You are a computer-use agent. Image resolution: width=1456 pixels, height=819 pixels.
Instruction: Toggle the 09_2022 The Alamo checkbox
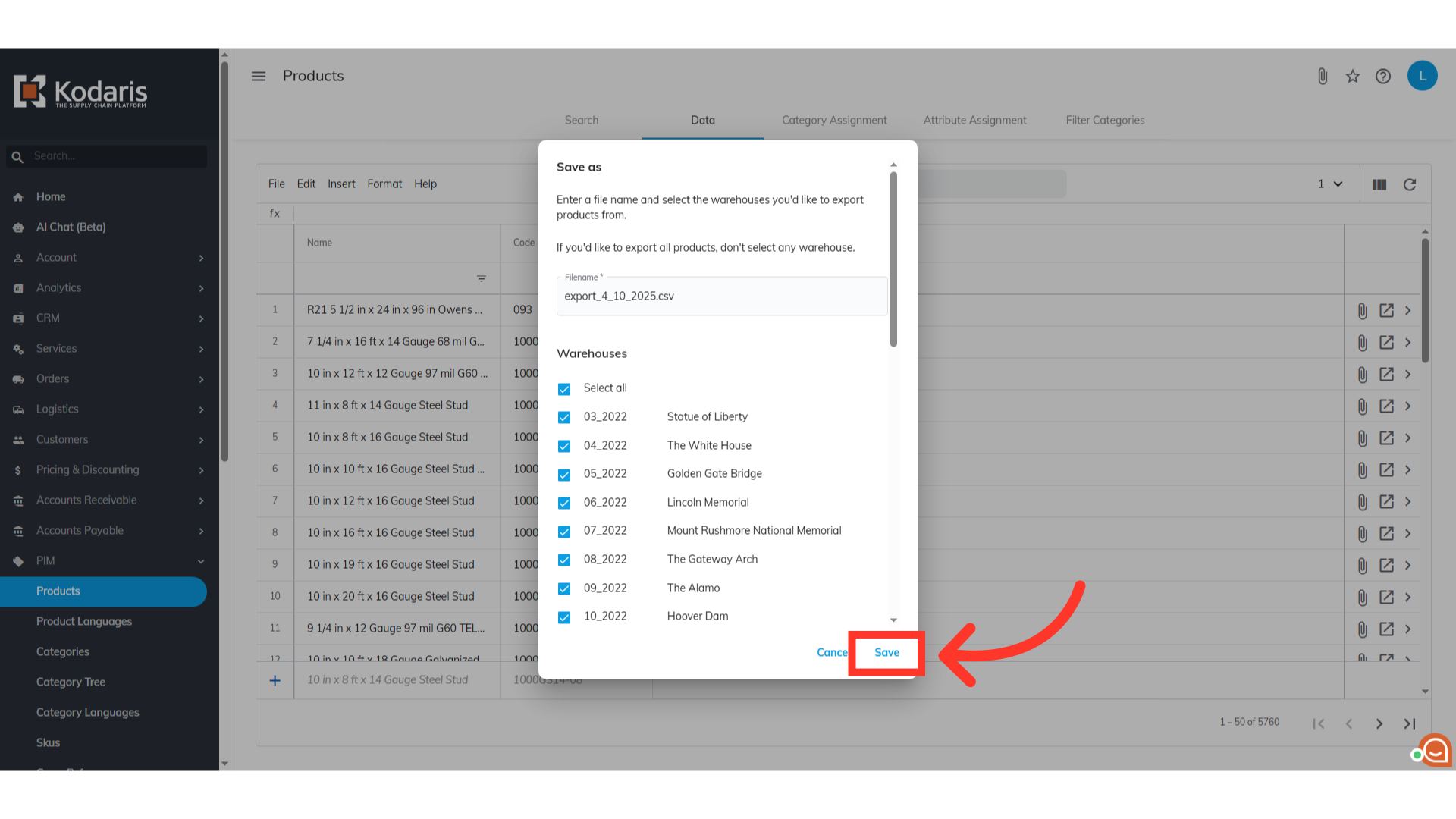click(x=564, y=588)
